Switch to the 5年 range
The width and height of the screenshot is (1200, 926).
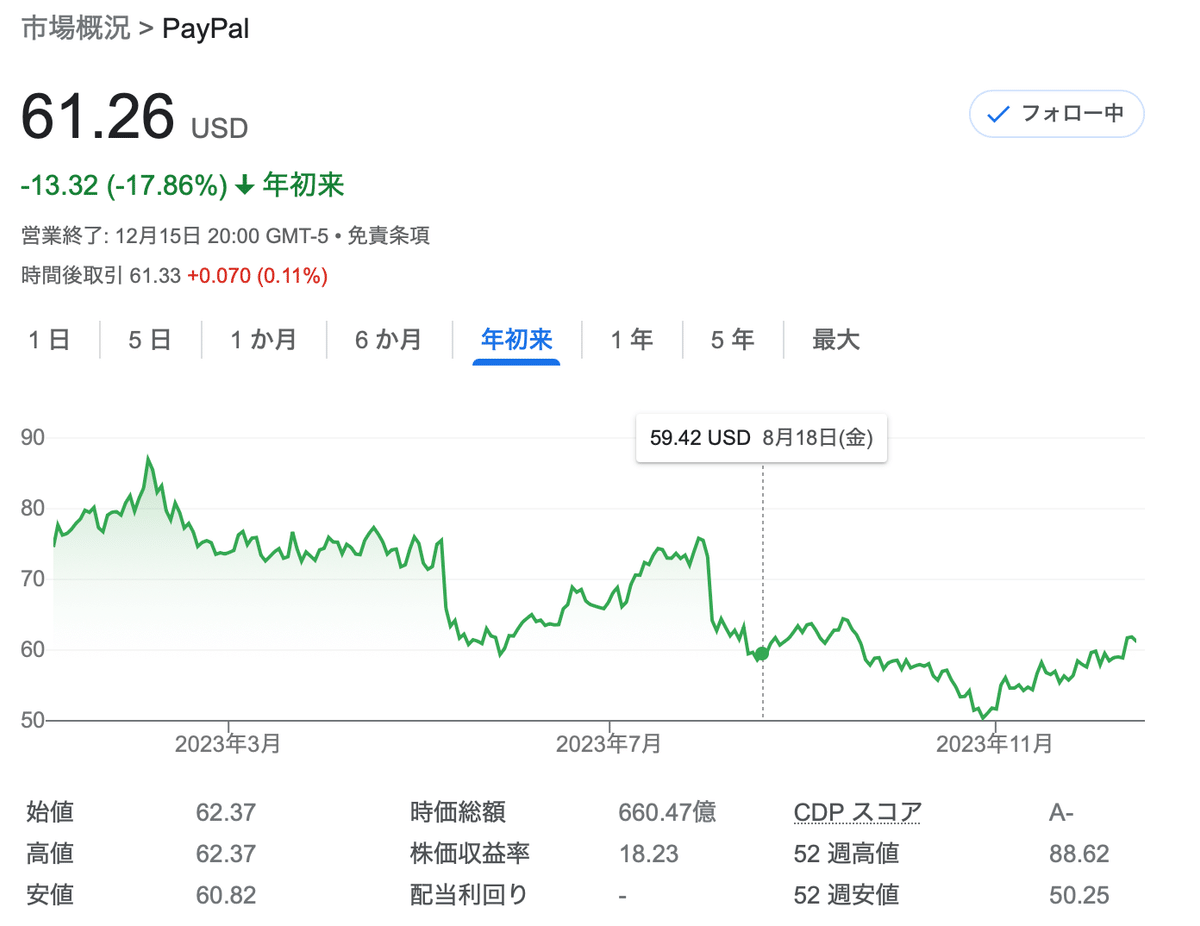pos(733,340)
